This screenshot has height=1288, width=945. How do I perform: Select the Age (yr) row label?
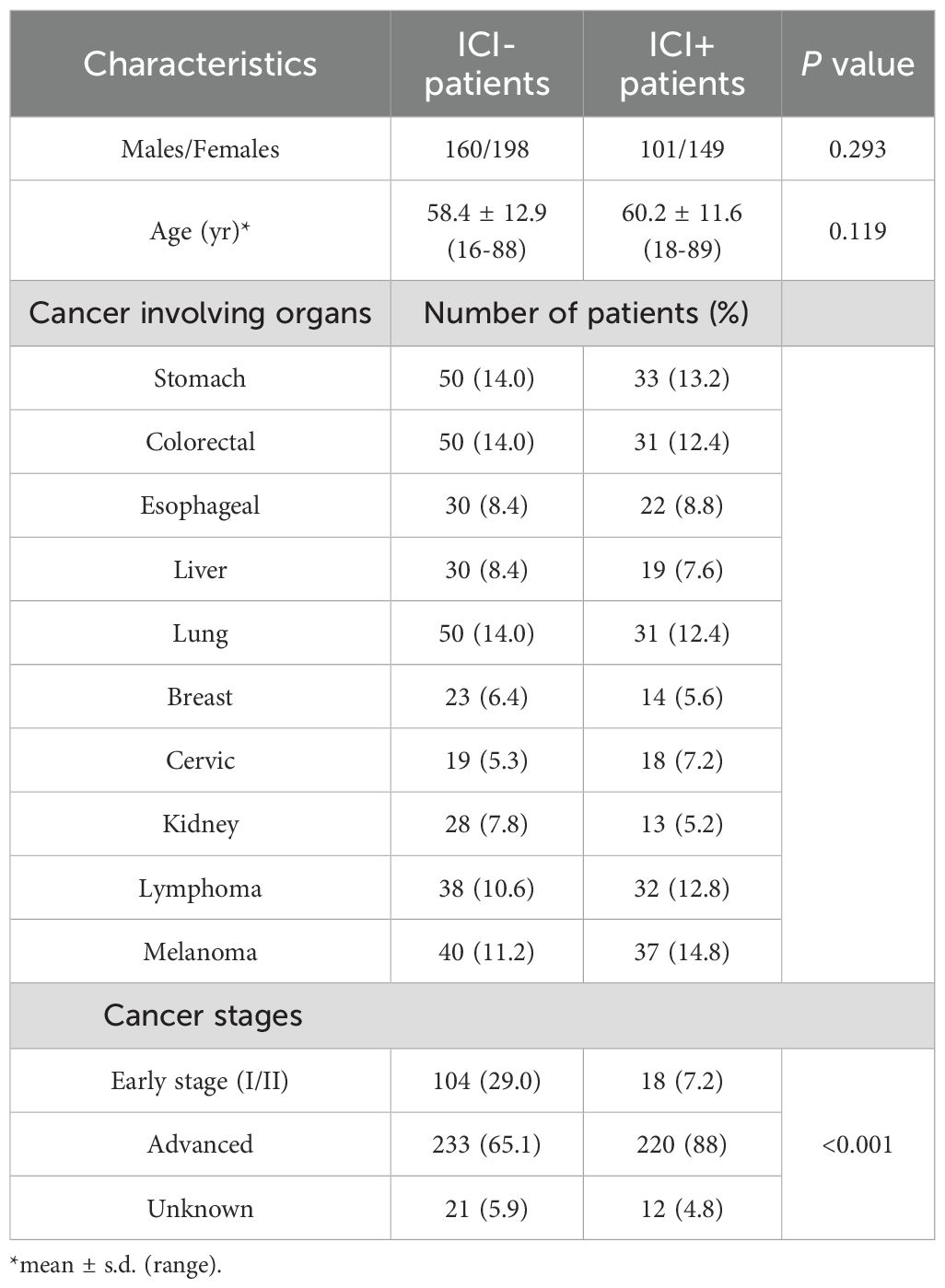[200, 231]
